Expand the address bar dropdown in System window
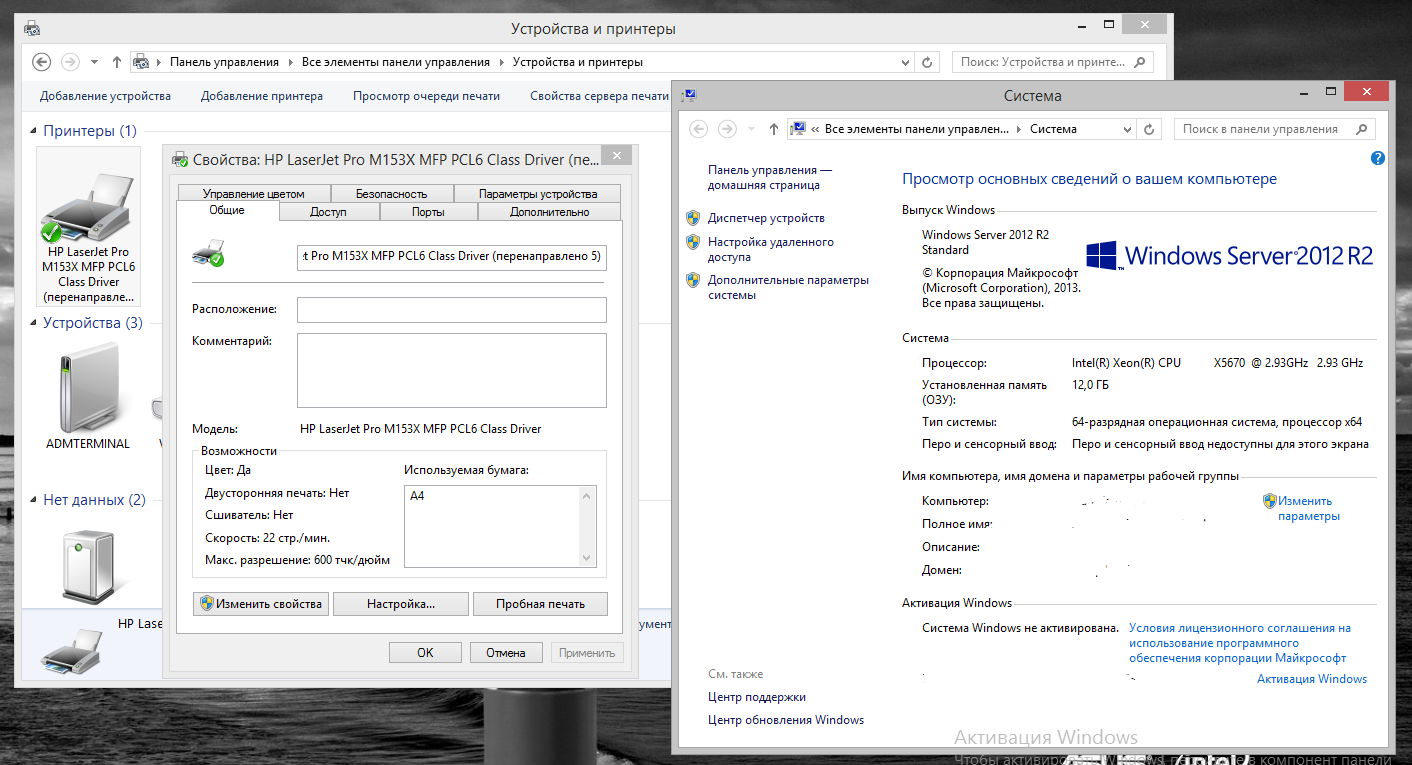Screen dimensions: 1412x765 tap(1127, 129)
